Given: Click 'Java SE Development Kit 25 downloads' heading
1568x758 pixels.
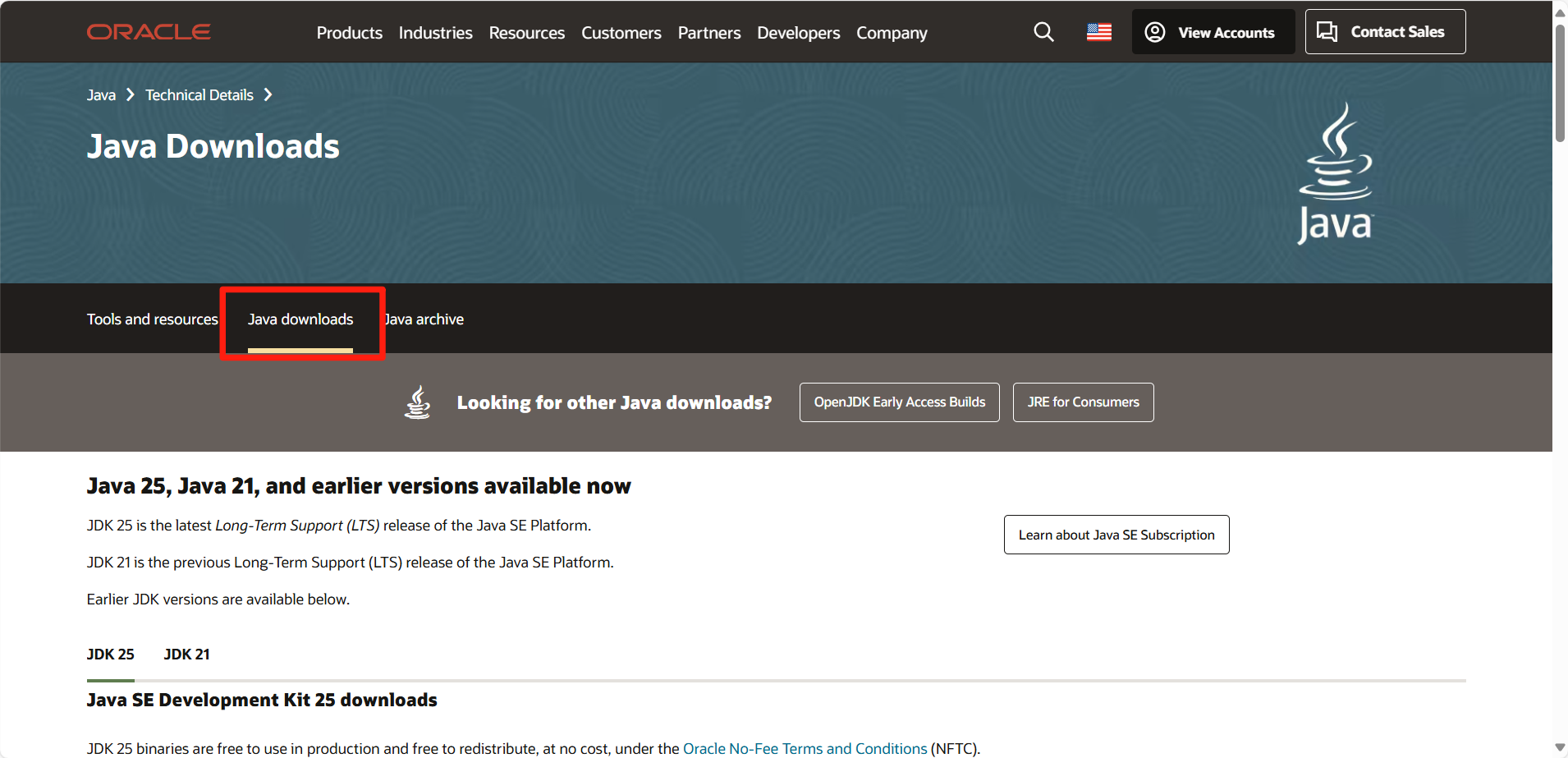Looking at the screenshot, I should pyautogui.click(x=262, y=700).
